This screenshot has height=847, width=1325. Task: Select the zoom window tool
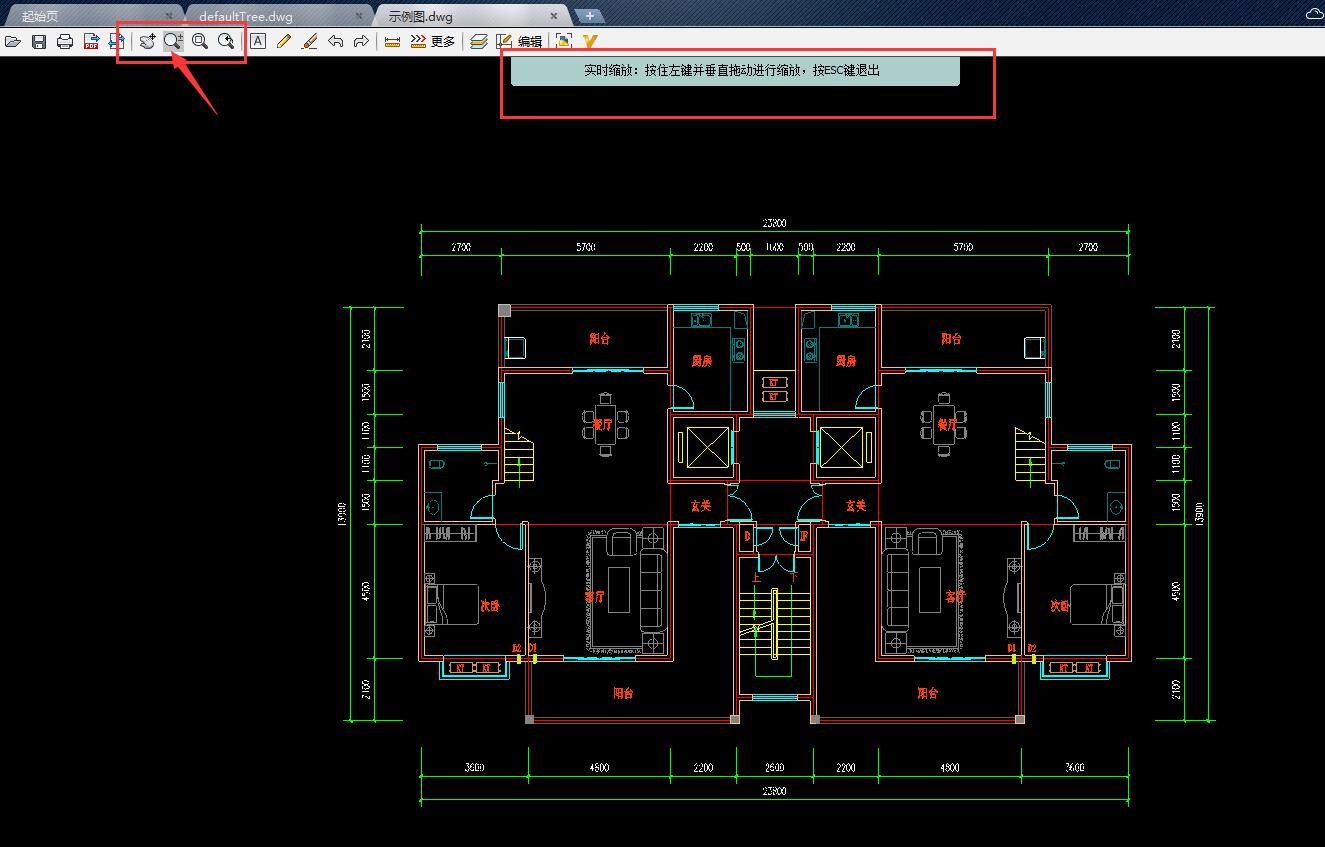pyautogui.click(x=200, y=42)
